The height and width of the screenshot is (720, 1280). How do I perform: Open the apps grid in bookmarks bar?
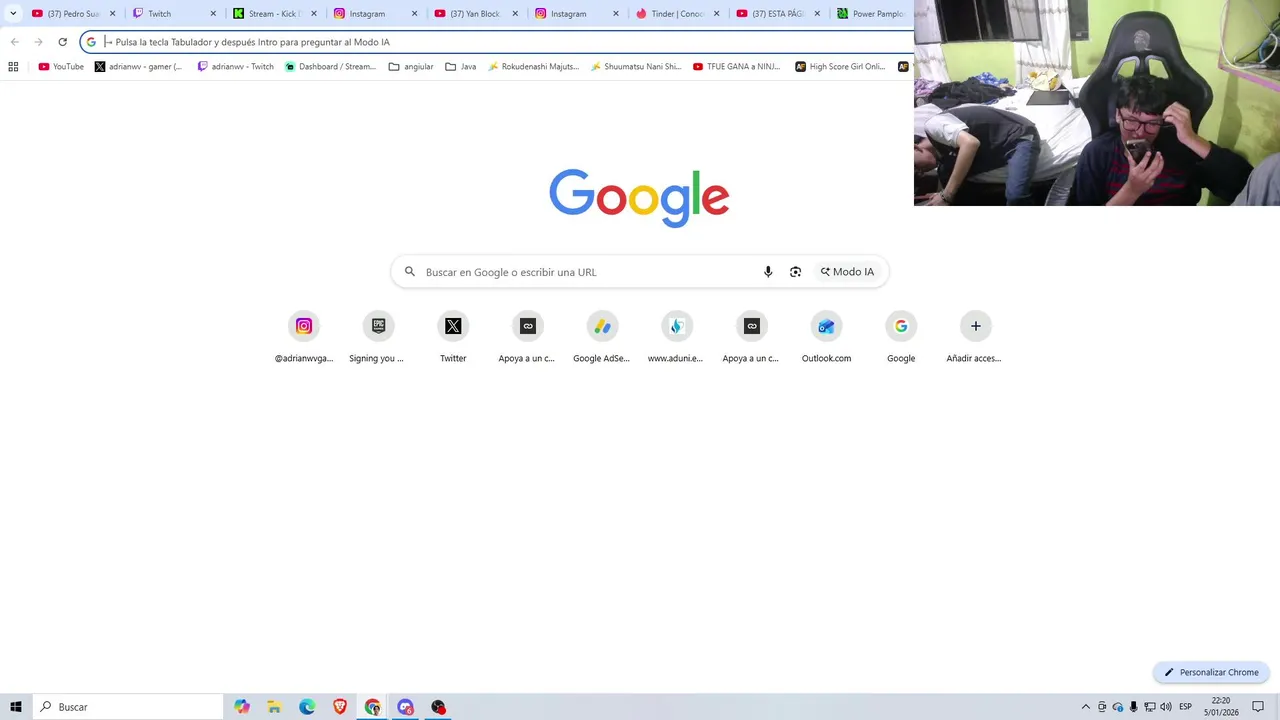13,67
